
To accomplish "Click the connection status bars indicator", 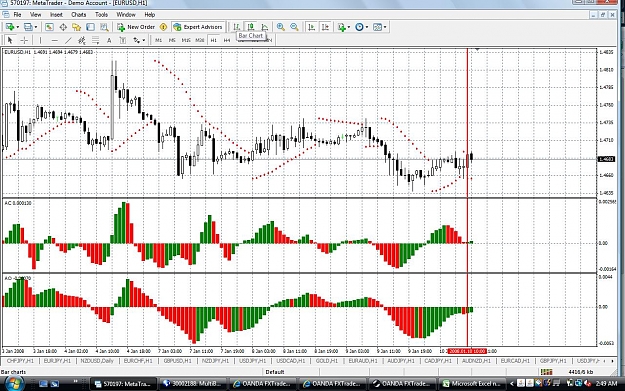I will (546, 372).
